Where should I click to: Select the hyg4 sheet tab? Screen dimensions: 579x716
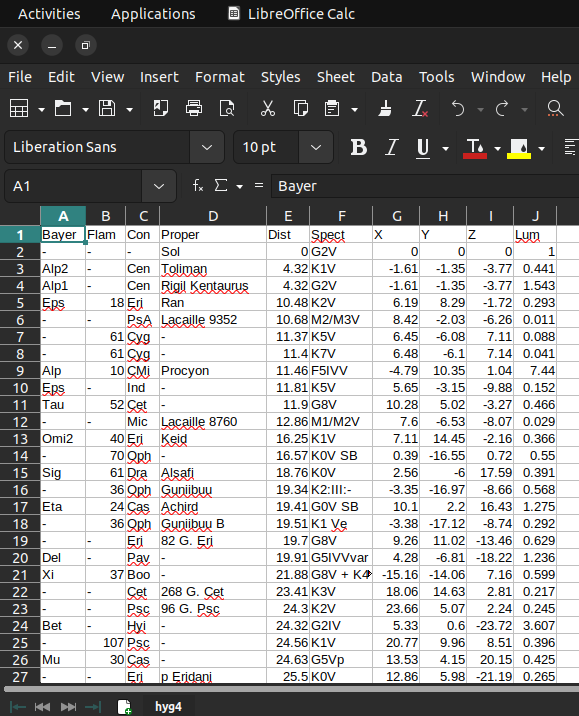tap(168, 706)
